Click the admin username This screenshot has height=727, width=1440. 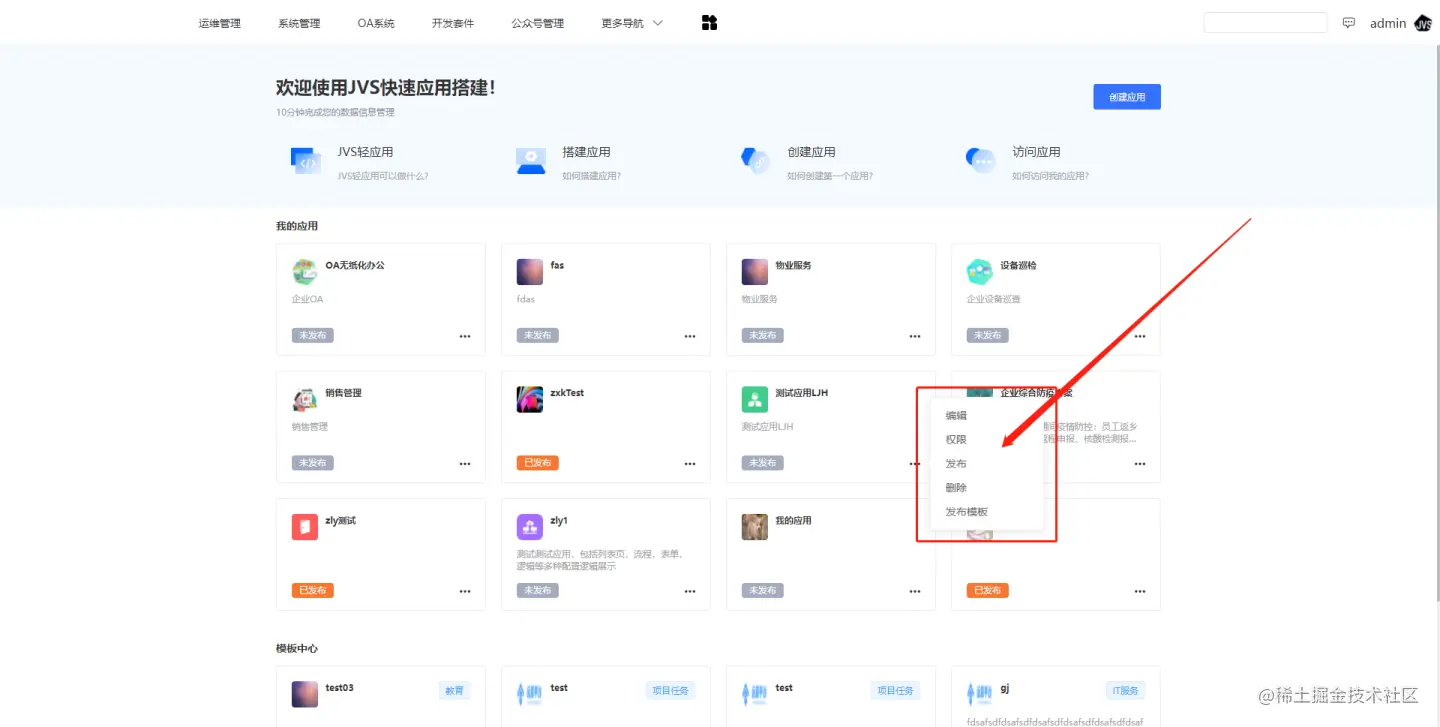[1388, 23]
